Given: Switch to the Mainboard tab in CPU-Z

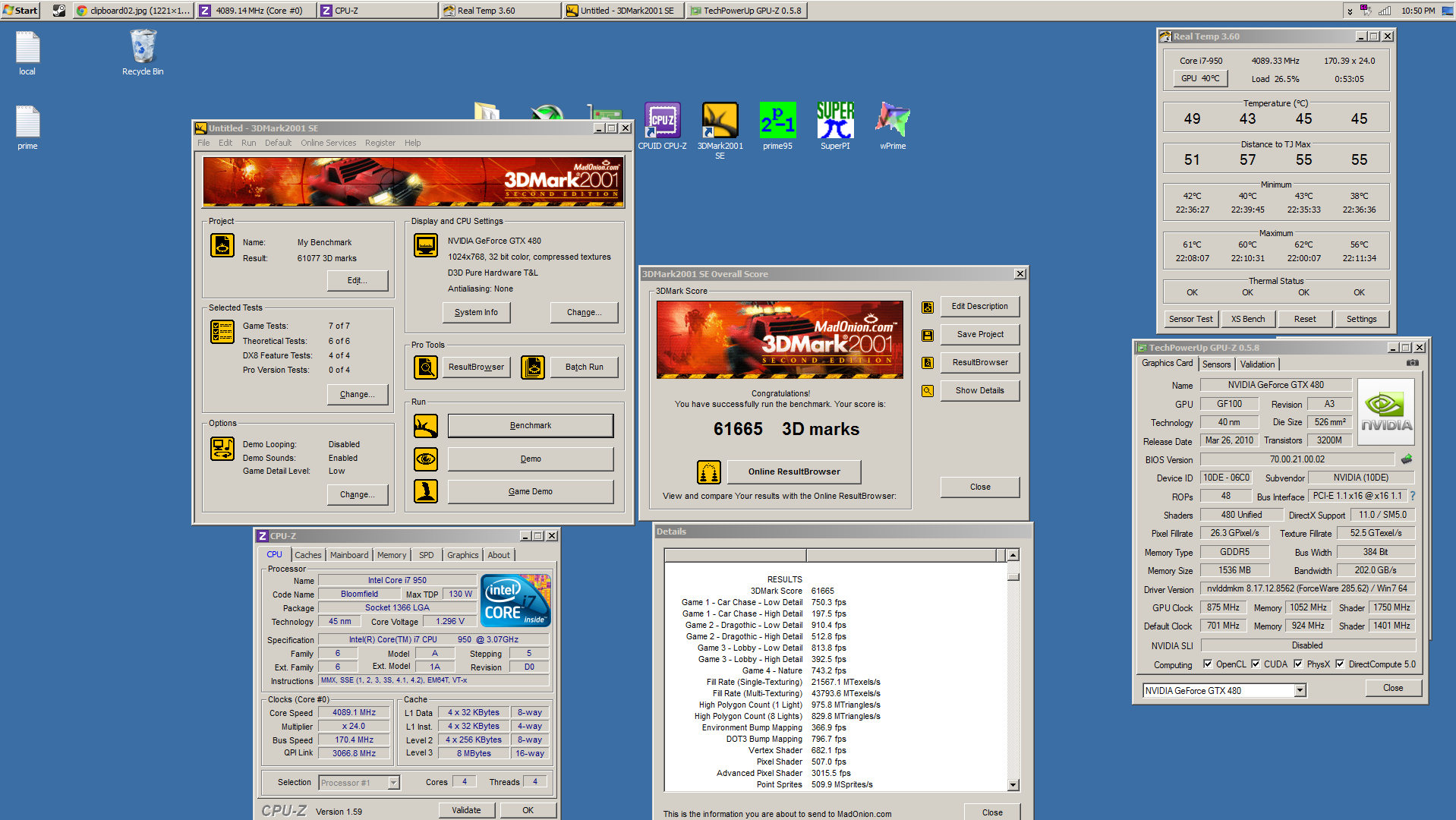Looking at the screenshot, I should (349, 555).
